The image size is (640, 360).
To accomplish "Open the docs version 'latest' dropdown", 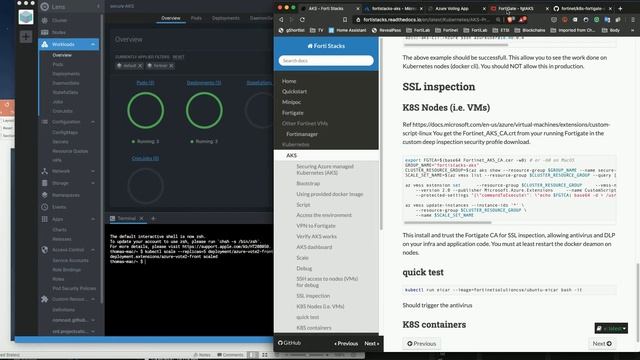I will pos(611,328).
